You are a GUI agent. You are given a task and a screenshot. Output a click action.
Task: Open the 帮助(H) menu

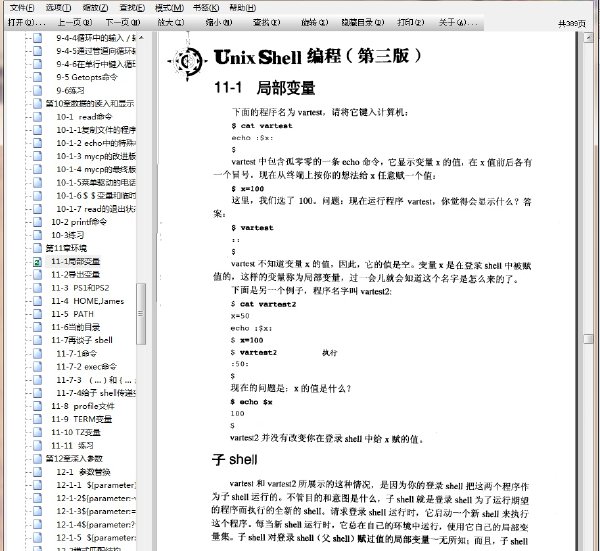[x=243, y=8]
